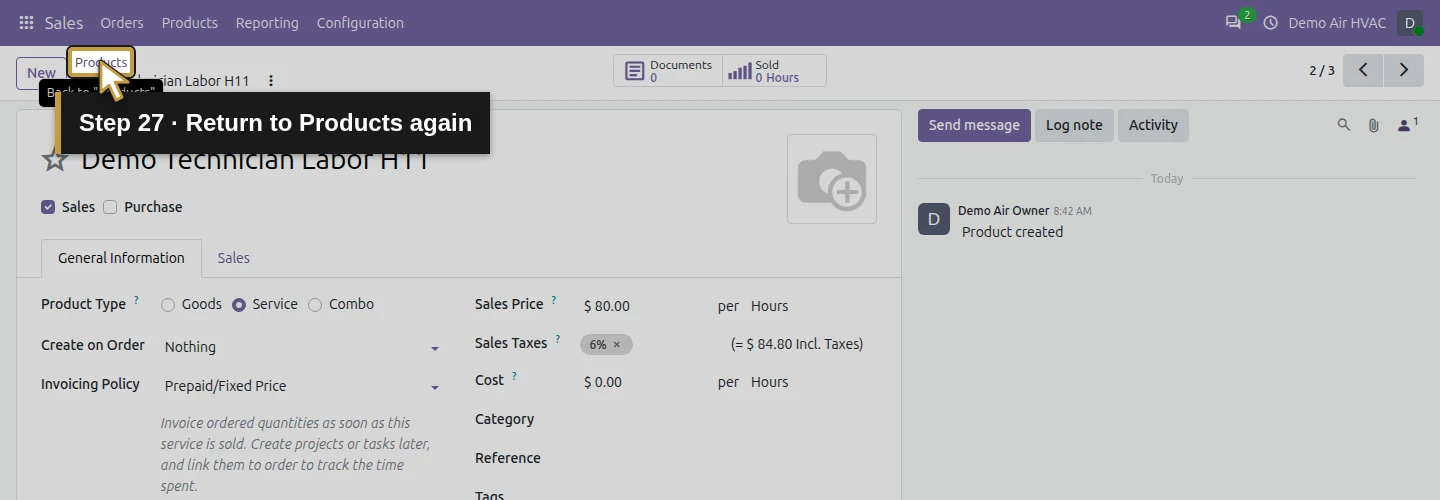Show followers icon
Screen dimensions: 1440x500
[x=1407, y=125]
